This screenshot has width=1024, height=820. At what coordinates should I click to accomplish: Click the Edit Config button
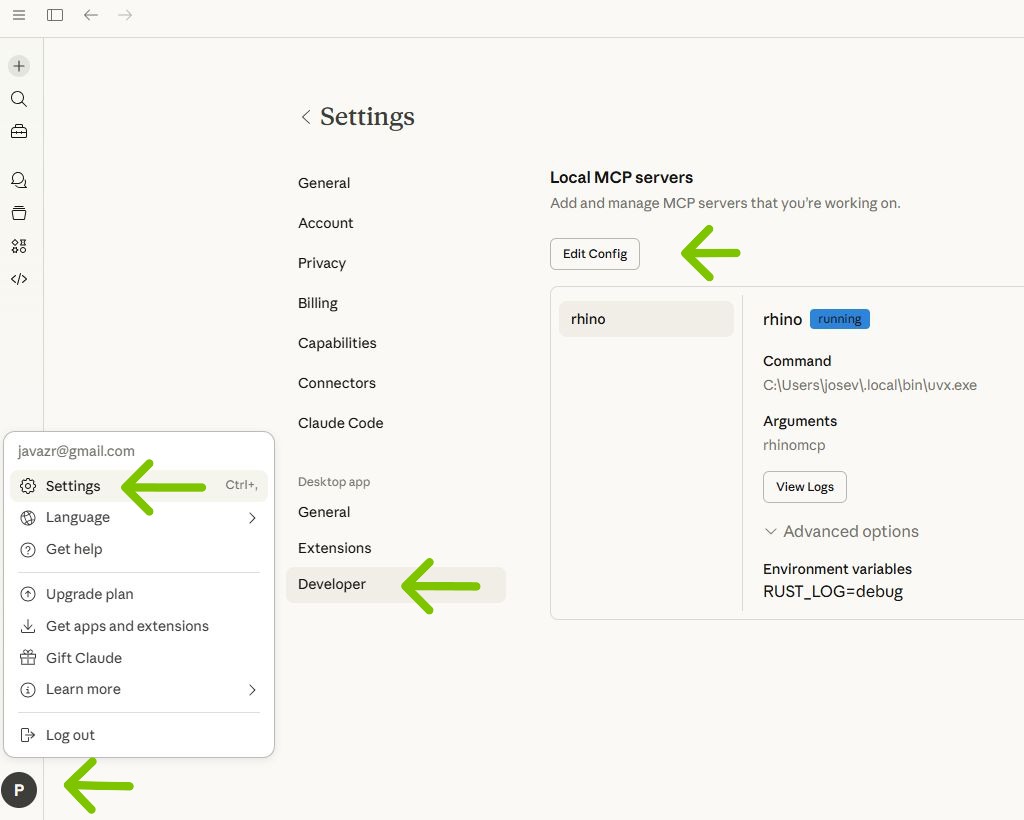point(594,254)
